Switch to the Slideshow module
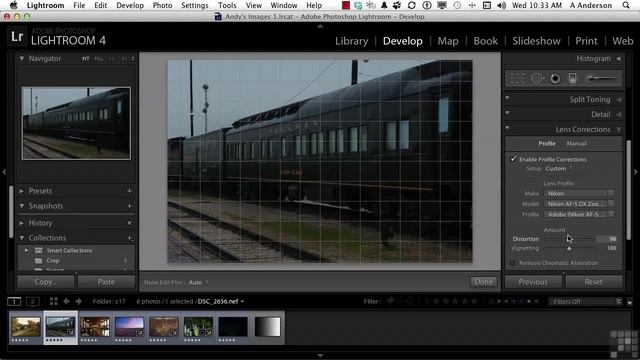 536,41
